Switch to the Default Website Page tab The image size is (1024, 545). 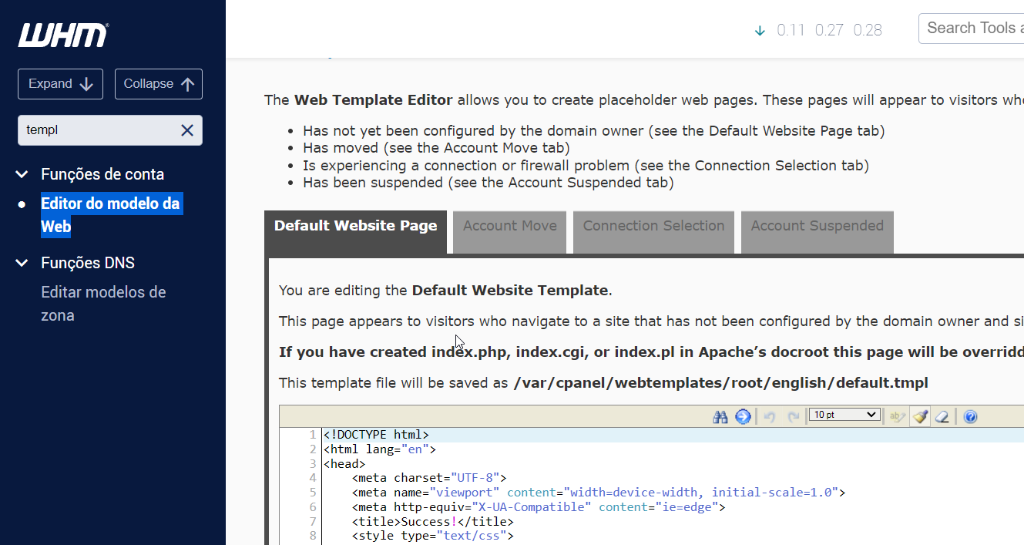click(x=356, y=232)
